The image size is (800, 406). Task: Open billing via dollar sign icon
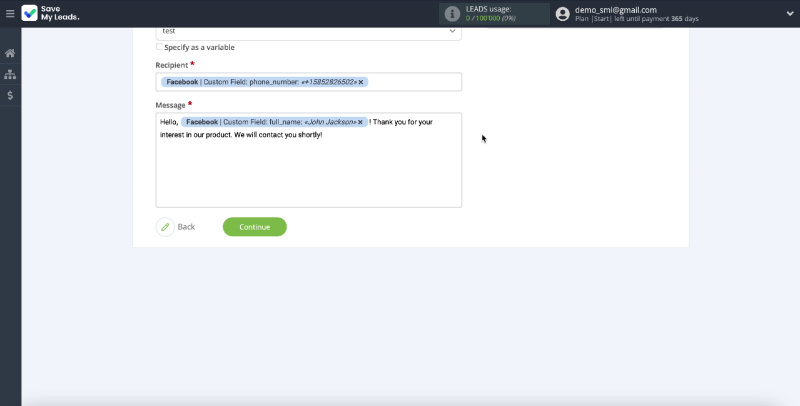pyautogui.click(x=10, y=96)
